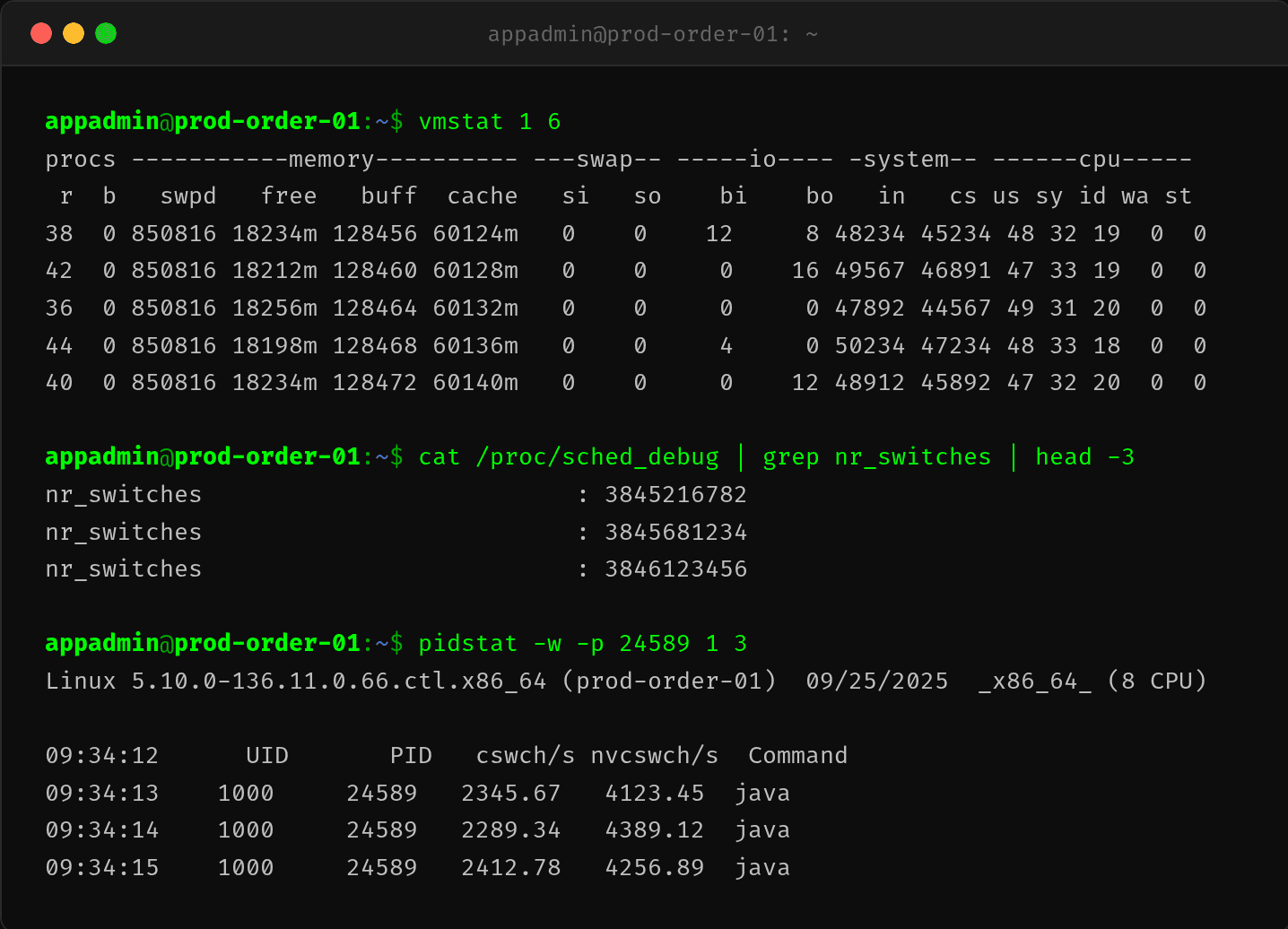Click the 'cat /proc/sched_debug' command text
The height and width of the screenshot is (929, 1288).
(x=569, y=456)
